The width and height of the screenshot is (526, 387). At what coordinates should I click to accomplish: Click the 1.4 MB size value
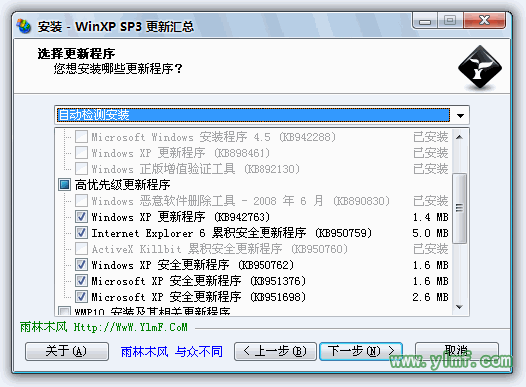[430, 217]
